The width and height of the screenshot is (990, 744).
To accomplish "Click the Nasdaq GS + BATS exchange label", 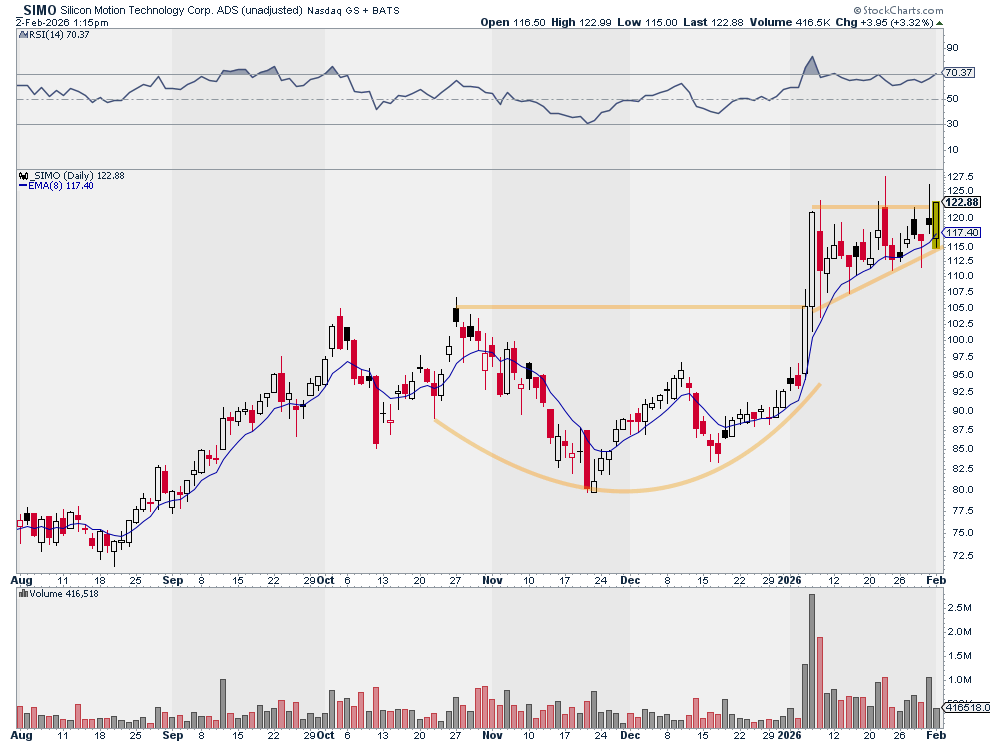I will pyautogui.click(x=354, y=11).
